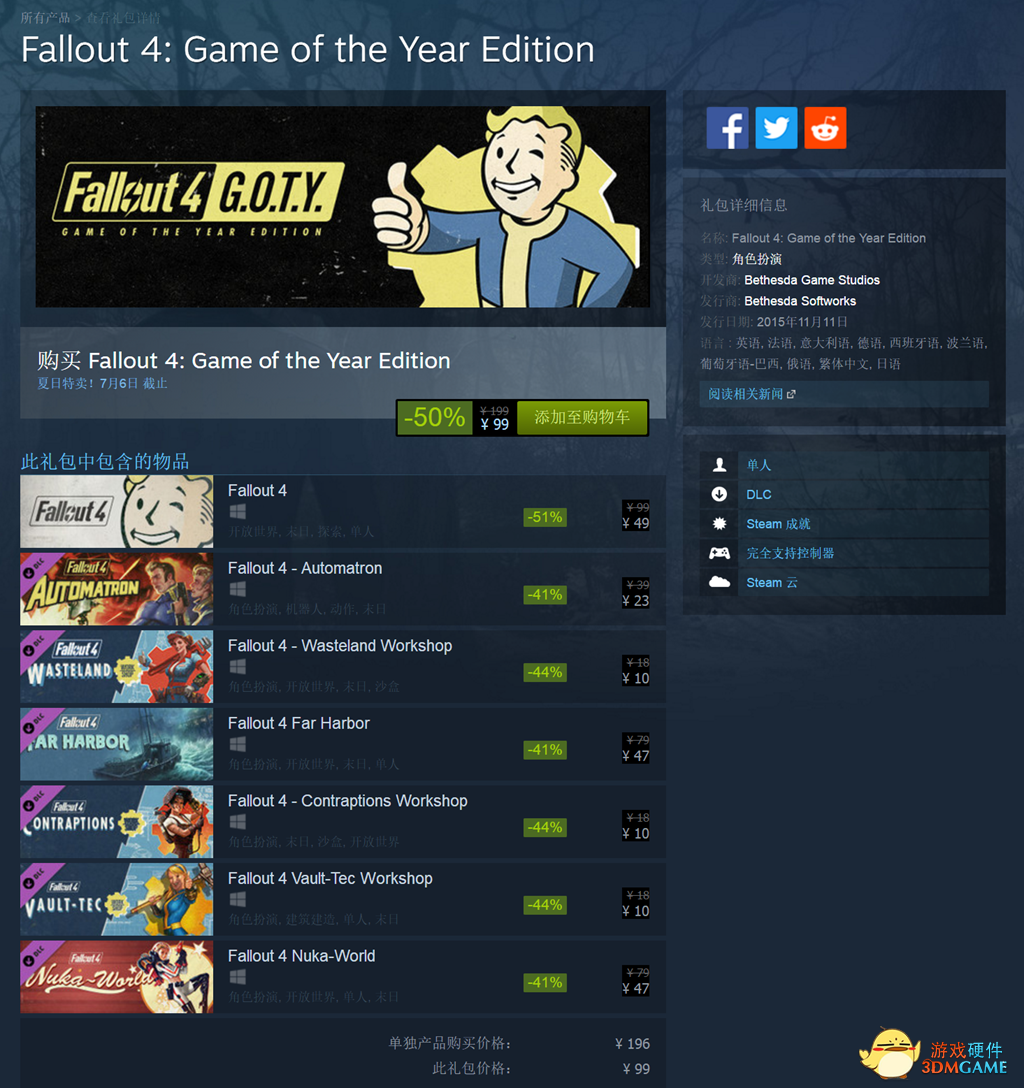Add the bundle to cart with 添加至购物车
Image resolution: width=1024 pixels, height=1088 pixels.
click(582, 417)
